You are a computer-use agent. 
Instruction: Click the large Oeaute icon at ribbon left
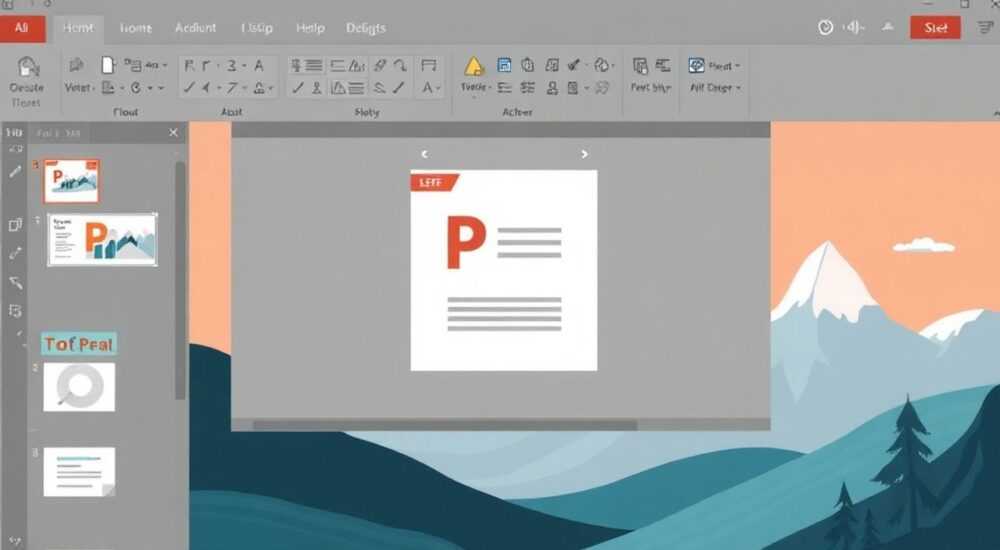[27, 67]
